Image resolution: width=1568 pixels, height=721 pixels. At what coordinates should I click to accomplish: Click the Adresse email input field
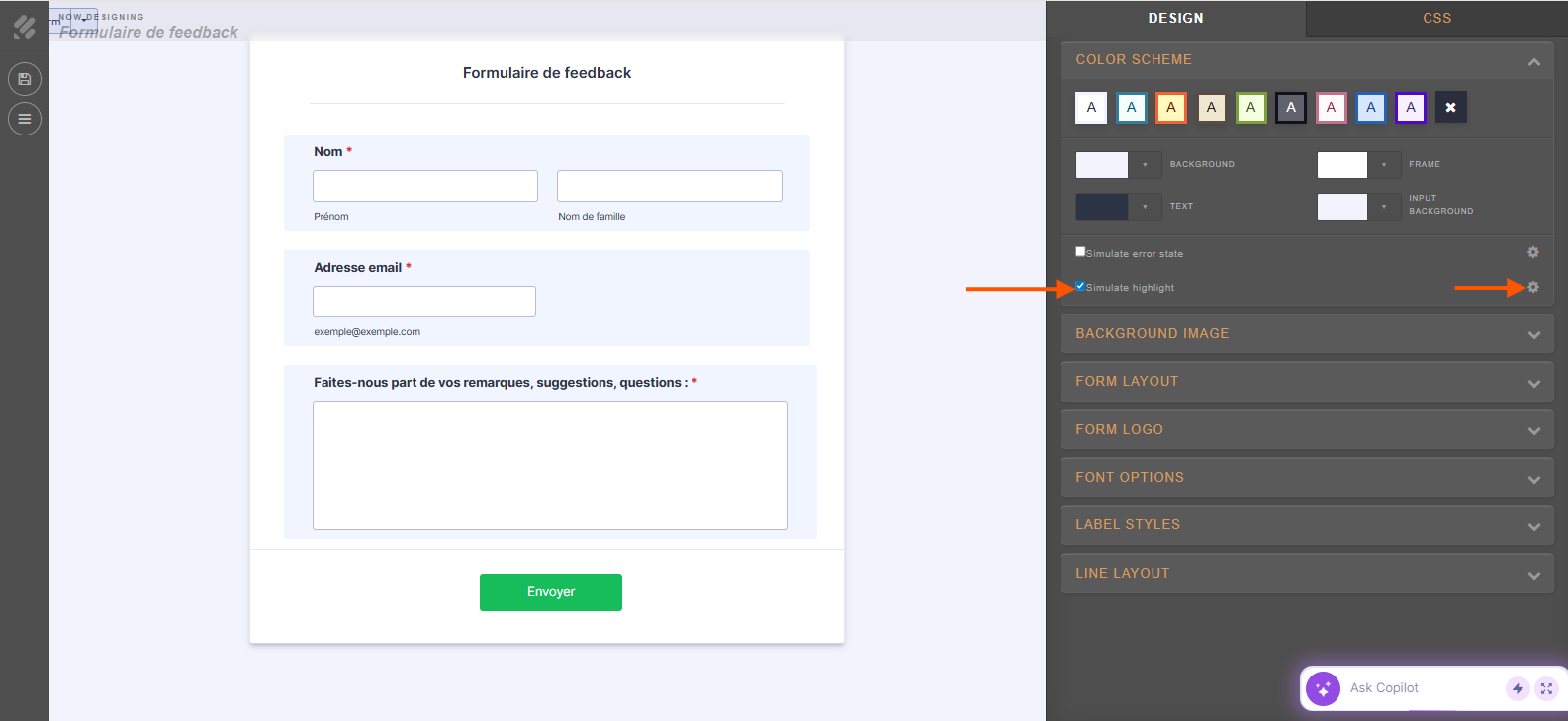424,302
